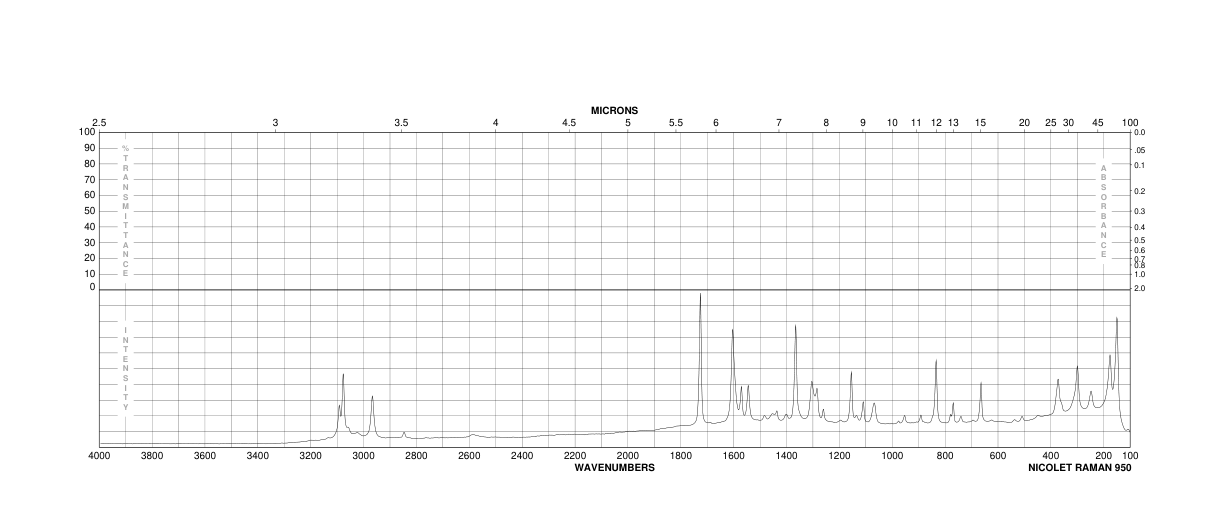Click the 80 transmittance tick label
The width and height of the screenshot is (1224, 528).
[x=89, y=164]
